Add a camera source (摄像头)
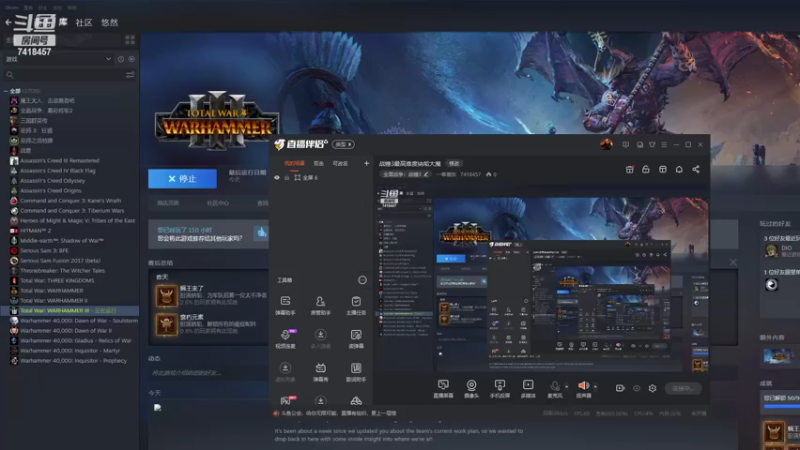This screenshot has height=450, width=800. [x=471, y=389]
